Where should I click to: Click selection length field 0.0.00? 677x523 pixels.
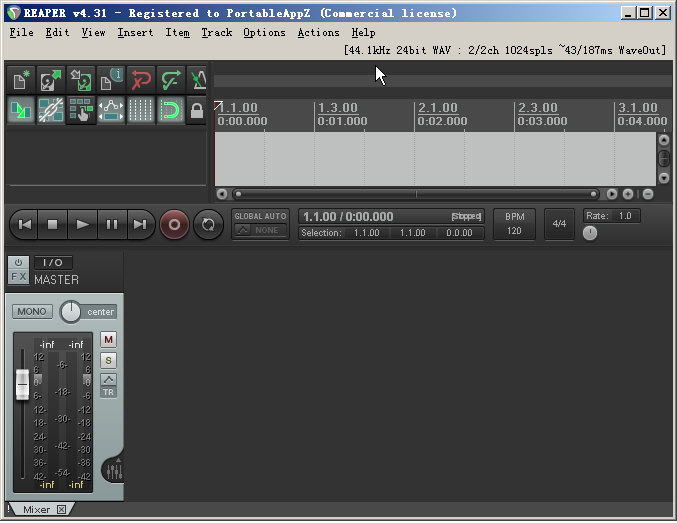tap(459, 233)
